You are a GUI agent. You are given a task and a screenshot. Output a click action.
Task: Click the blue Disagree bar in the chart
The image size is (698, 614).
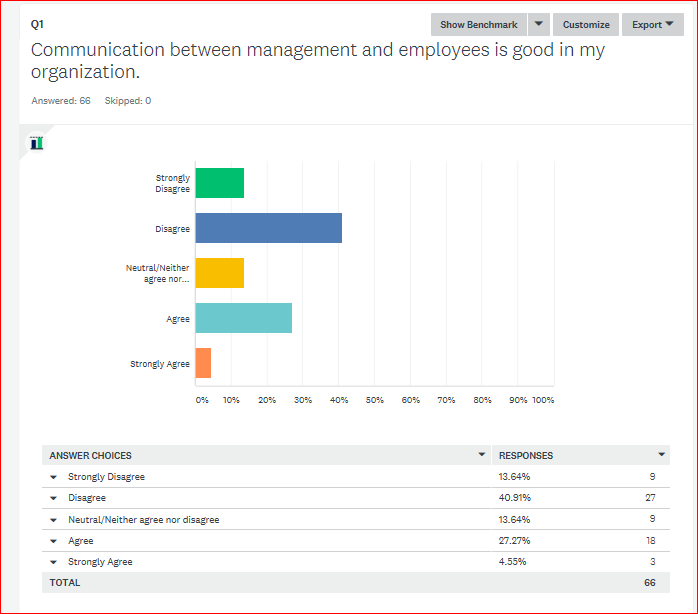coord(268,228)
